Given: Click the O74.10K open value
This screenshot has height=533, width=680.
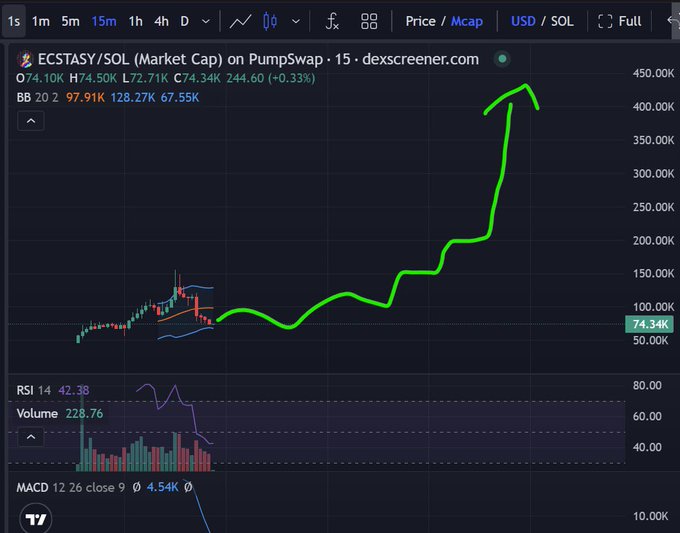Looking at the screenshot, I should pyautogui.click(x=40, y=78).
